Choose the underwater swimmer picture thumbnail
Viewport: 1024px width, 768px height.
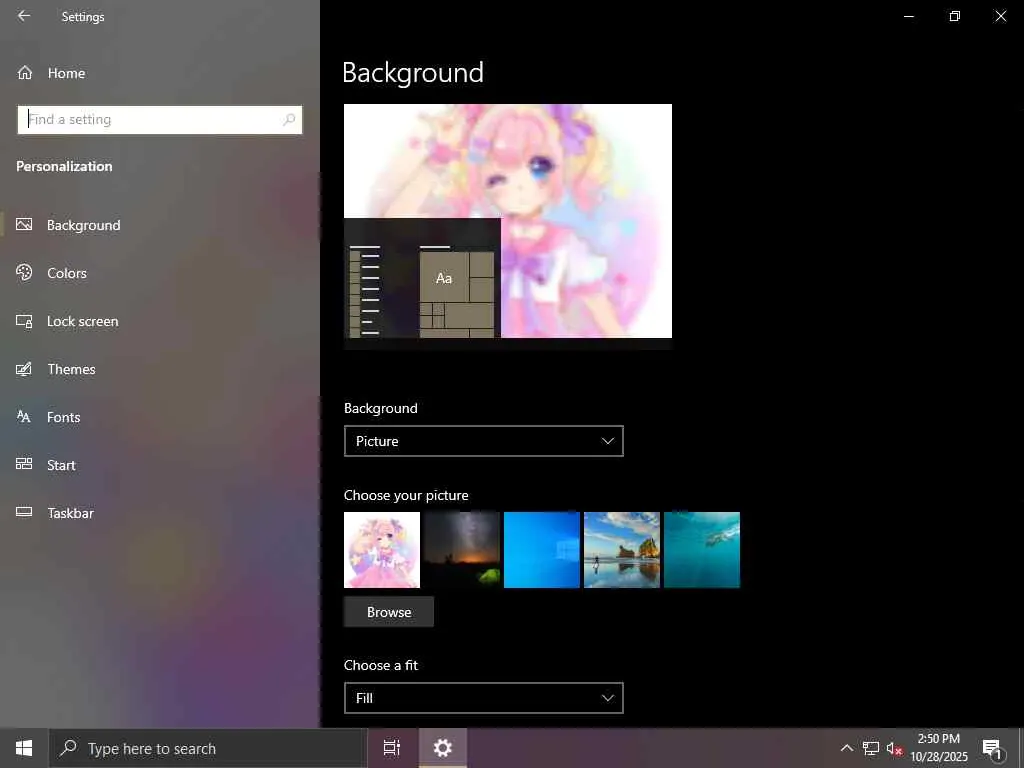tap(702, 550)
